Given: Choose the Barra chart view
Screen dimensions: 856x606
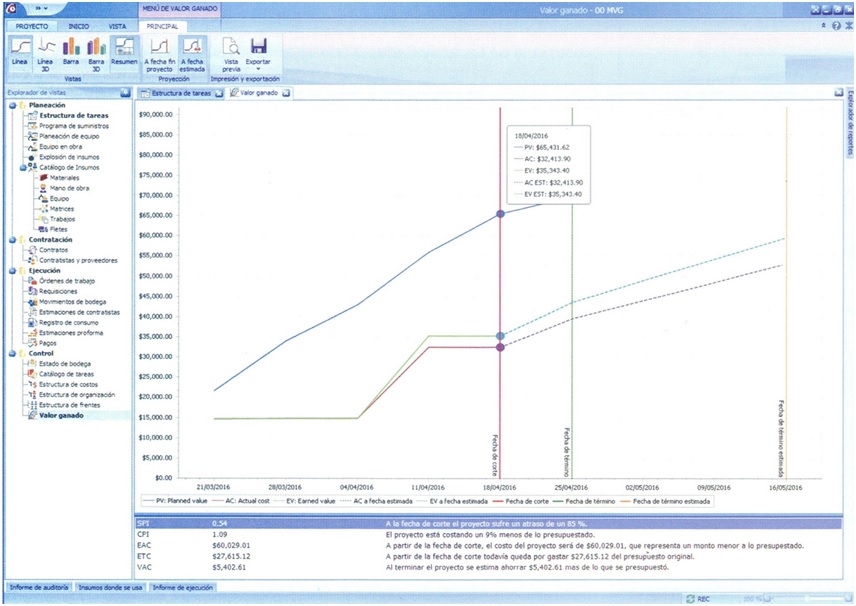Looking at the screenshot, I should (71, 51).
